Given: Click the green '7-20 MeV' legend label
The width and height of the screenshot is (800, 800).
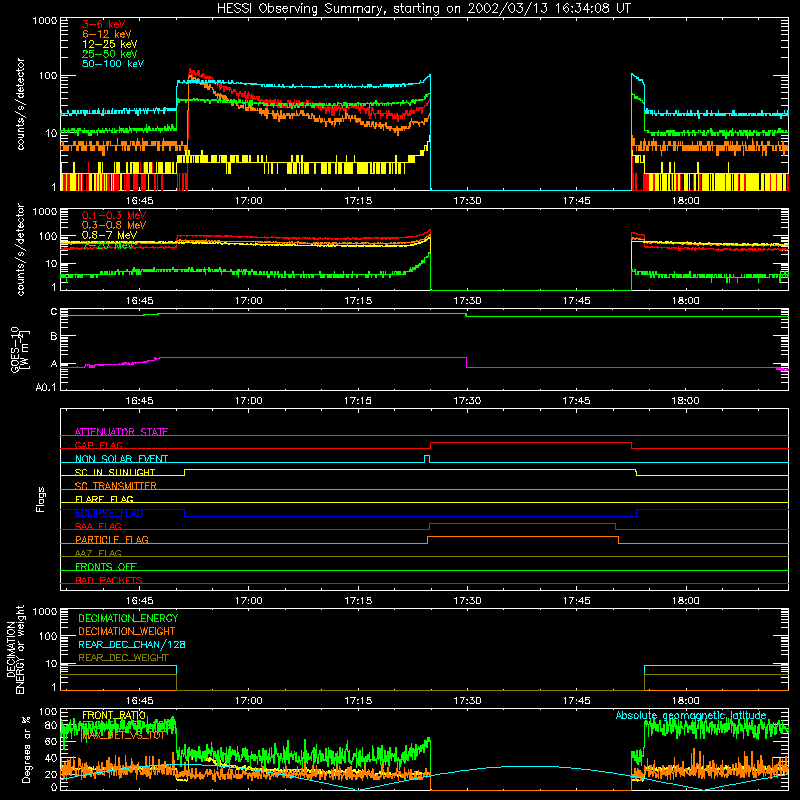Looking at the screenshot, I should pos(108,245).
